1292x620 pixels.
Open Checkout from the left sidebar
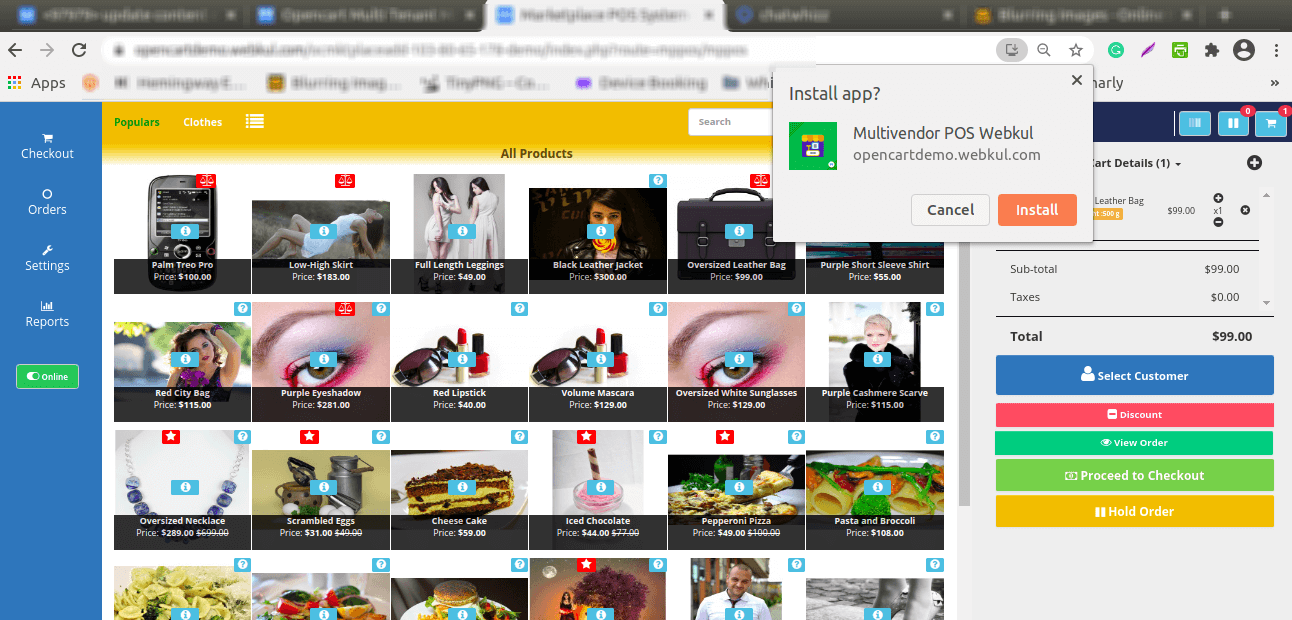[47, 146]
